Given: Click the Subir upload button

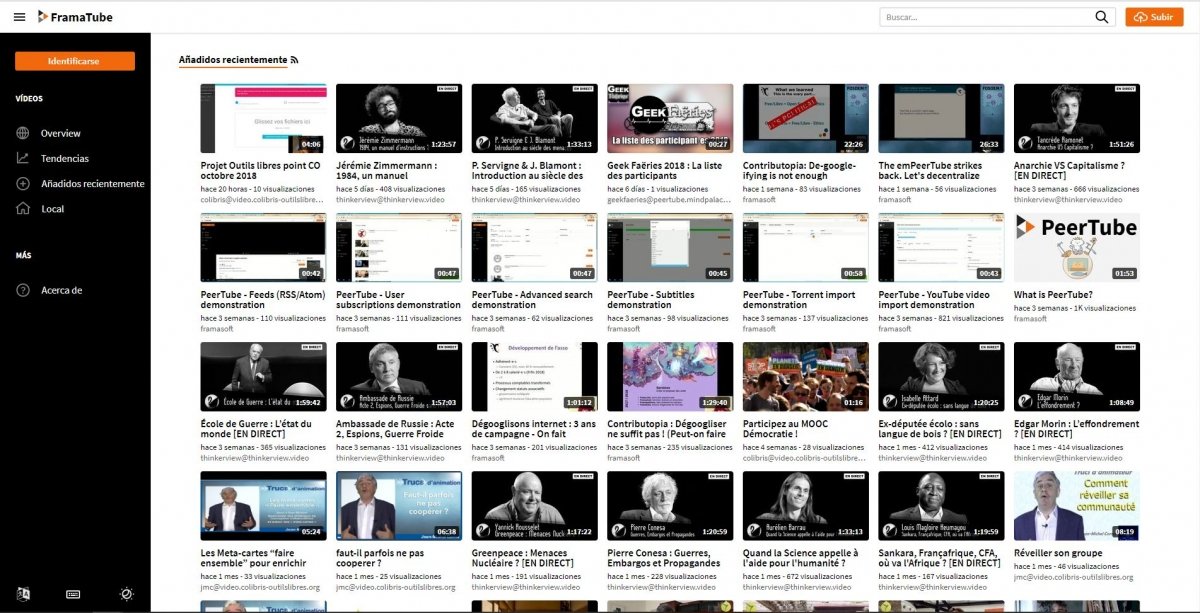Looking at the screenshot, I should click(x=1153, y=17).
